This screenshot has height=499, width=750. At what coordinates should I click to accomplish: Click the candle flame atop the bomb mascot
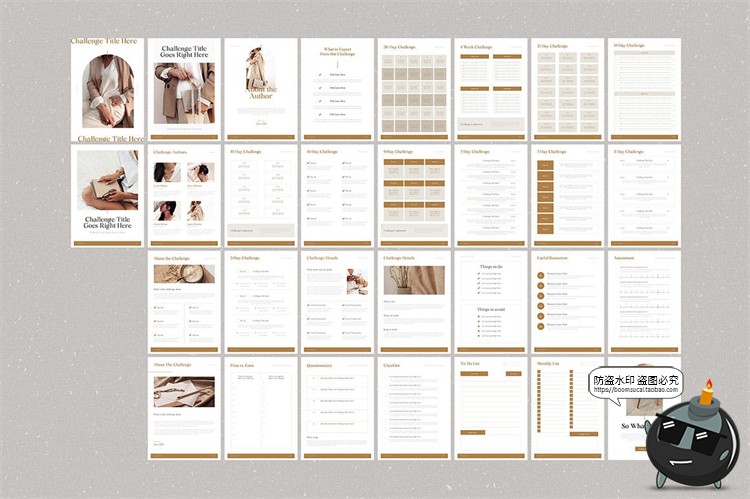click(x=706, y=385)
